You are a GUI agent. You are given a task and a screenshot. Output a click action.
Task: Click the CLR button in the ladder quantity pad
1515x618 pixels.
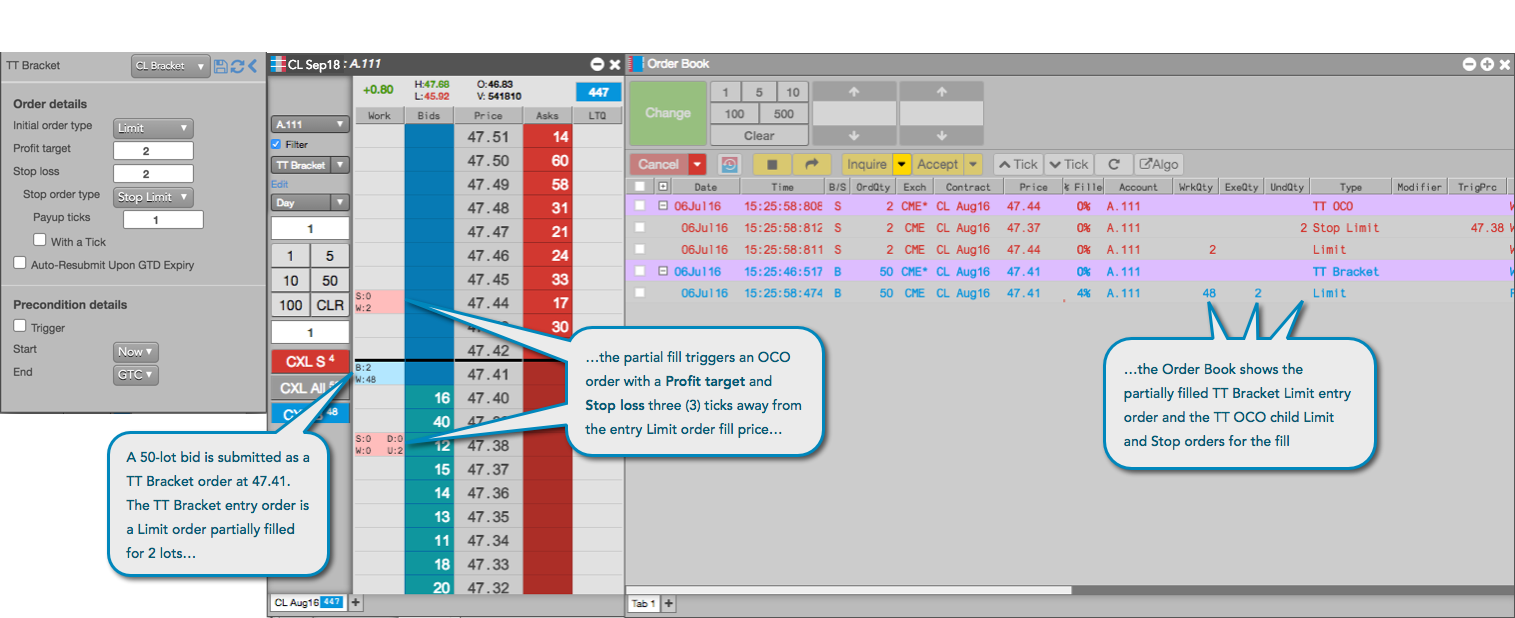329,305
